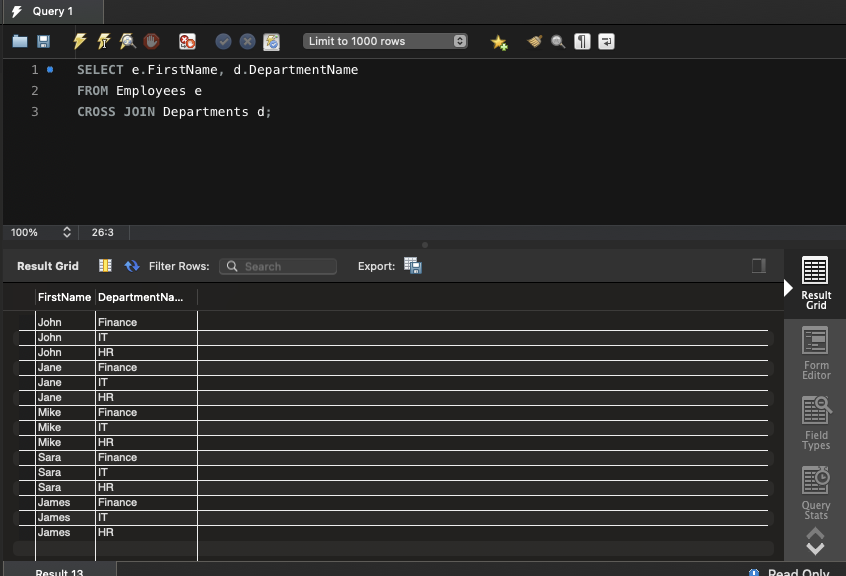Open the Form Editor view
This screenshot has height=576, width=846.
tap(815, 353)
